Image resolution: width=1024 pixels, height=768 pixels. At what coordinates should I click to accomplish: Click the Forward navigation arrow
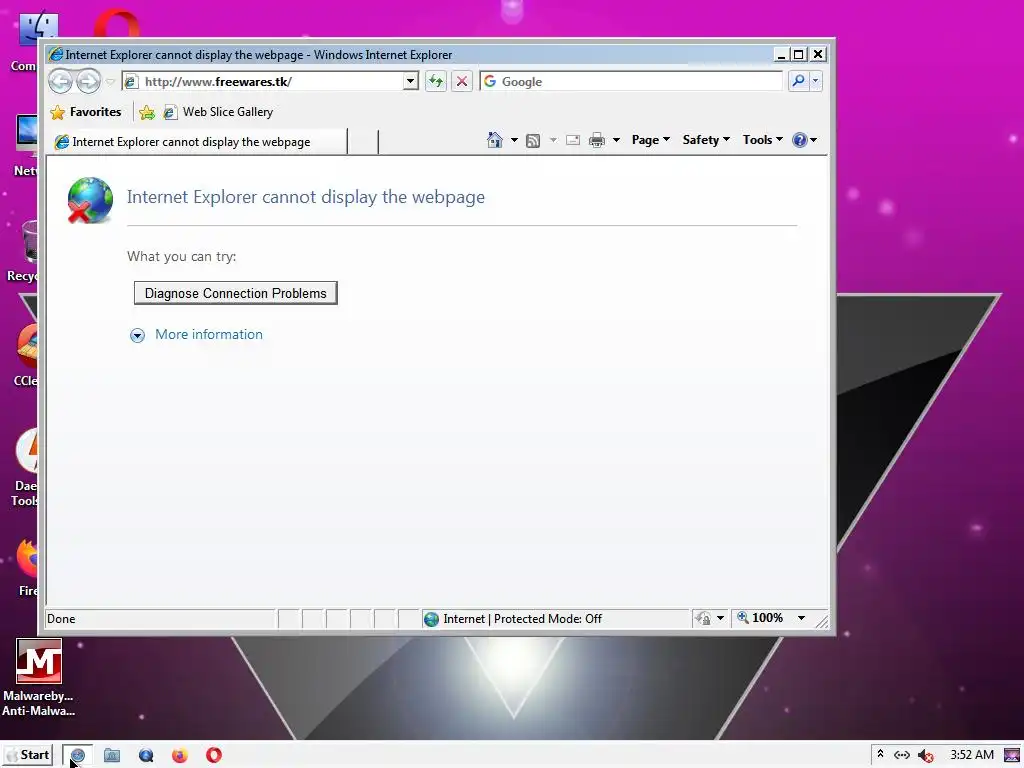point(88,82)
